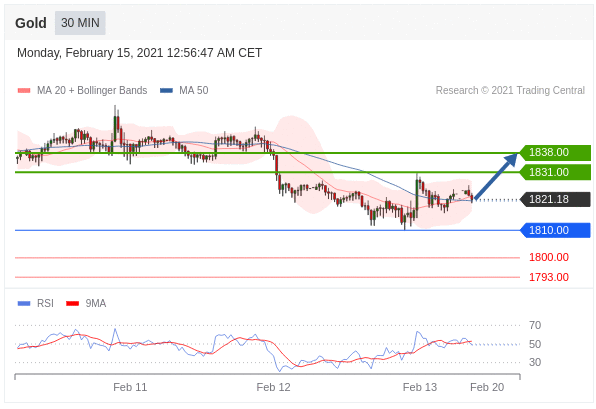Toggle MA 20 + Bollinger Bands legend swatch
596x409 pixels.
[24, 90]
